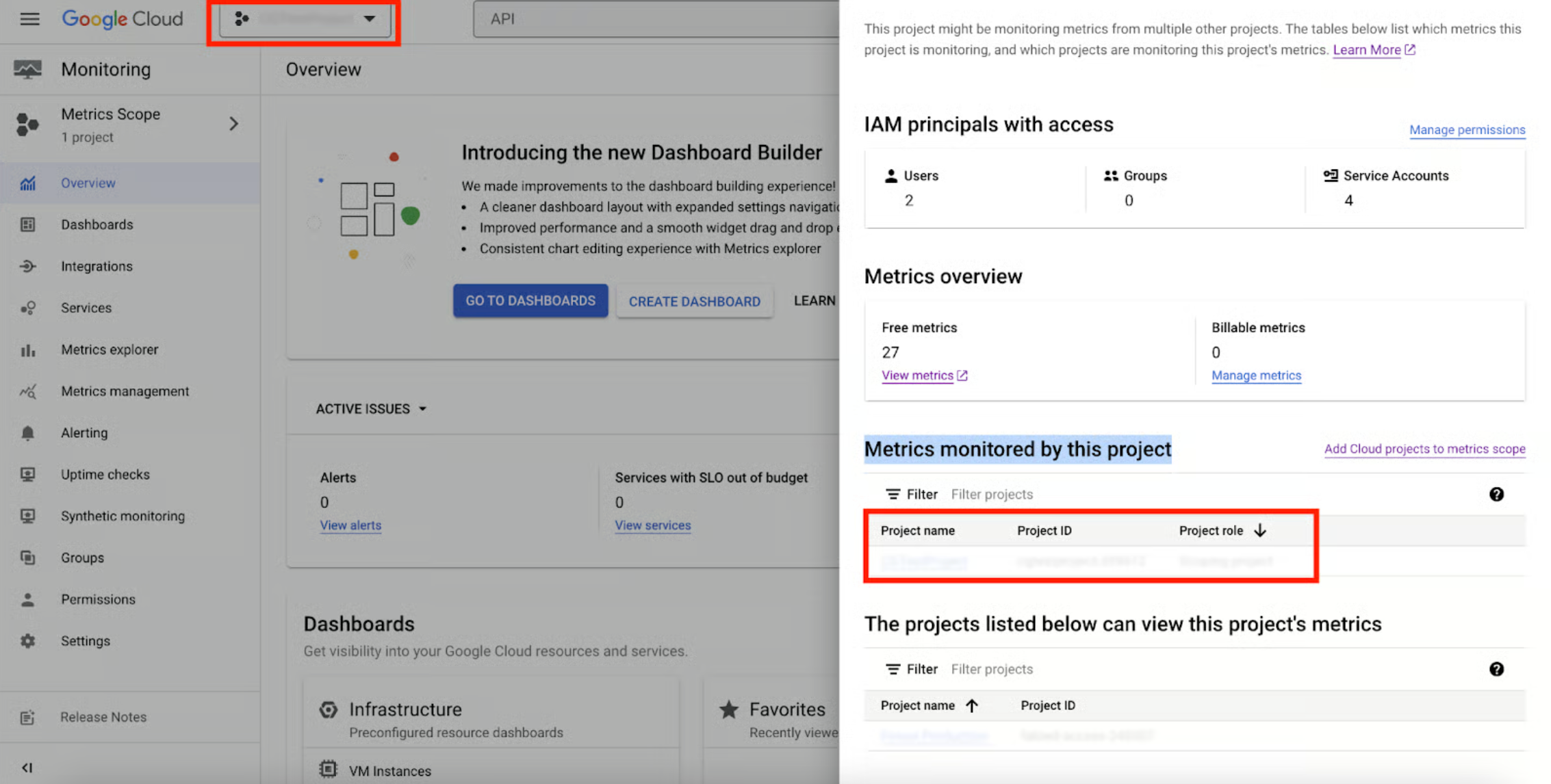
Task: Click the Integrations sidebar icon
Action: pyautogui.click(x=27, y=266)
